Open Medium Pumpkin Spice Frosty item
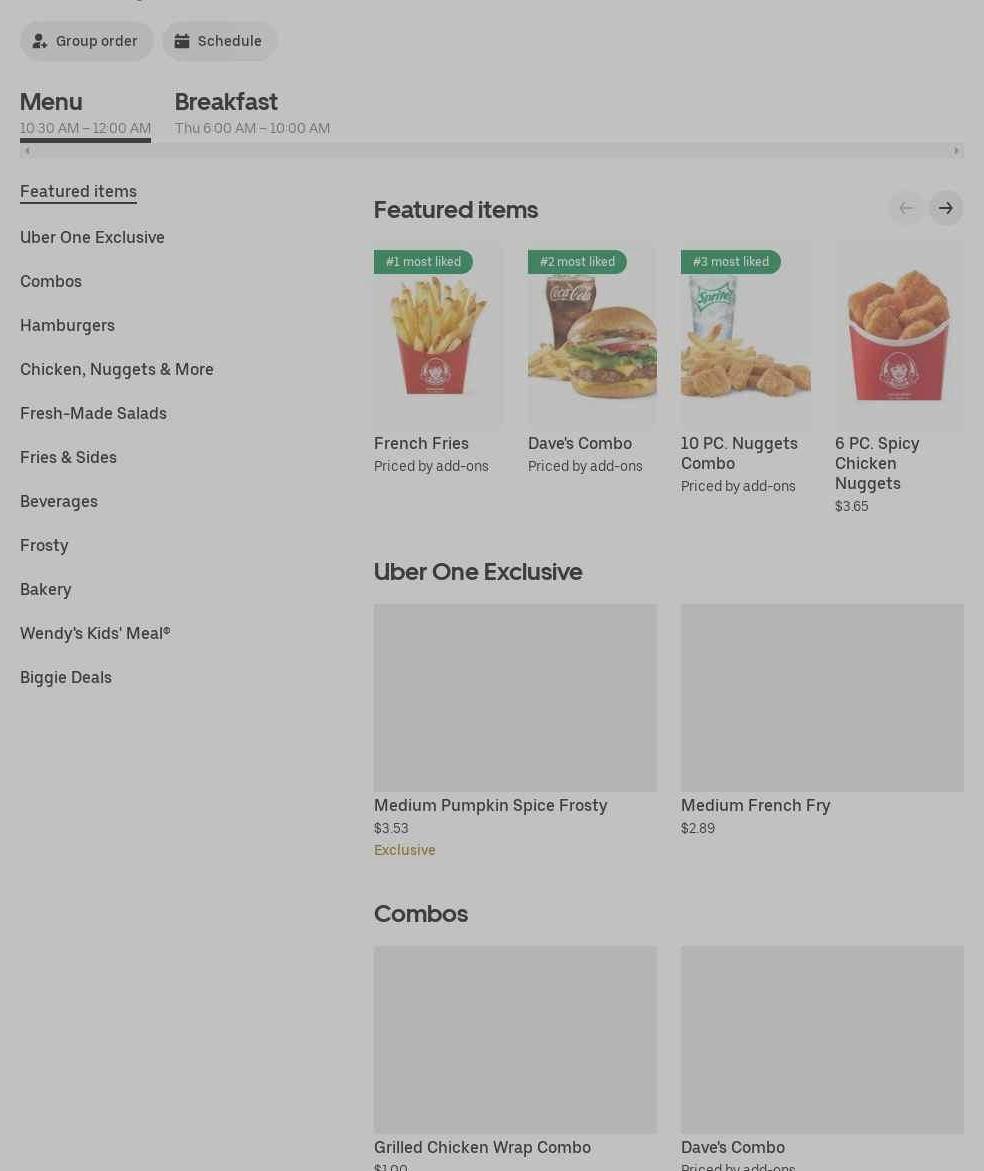 point(515,730)
